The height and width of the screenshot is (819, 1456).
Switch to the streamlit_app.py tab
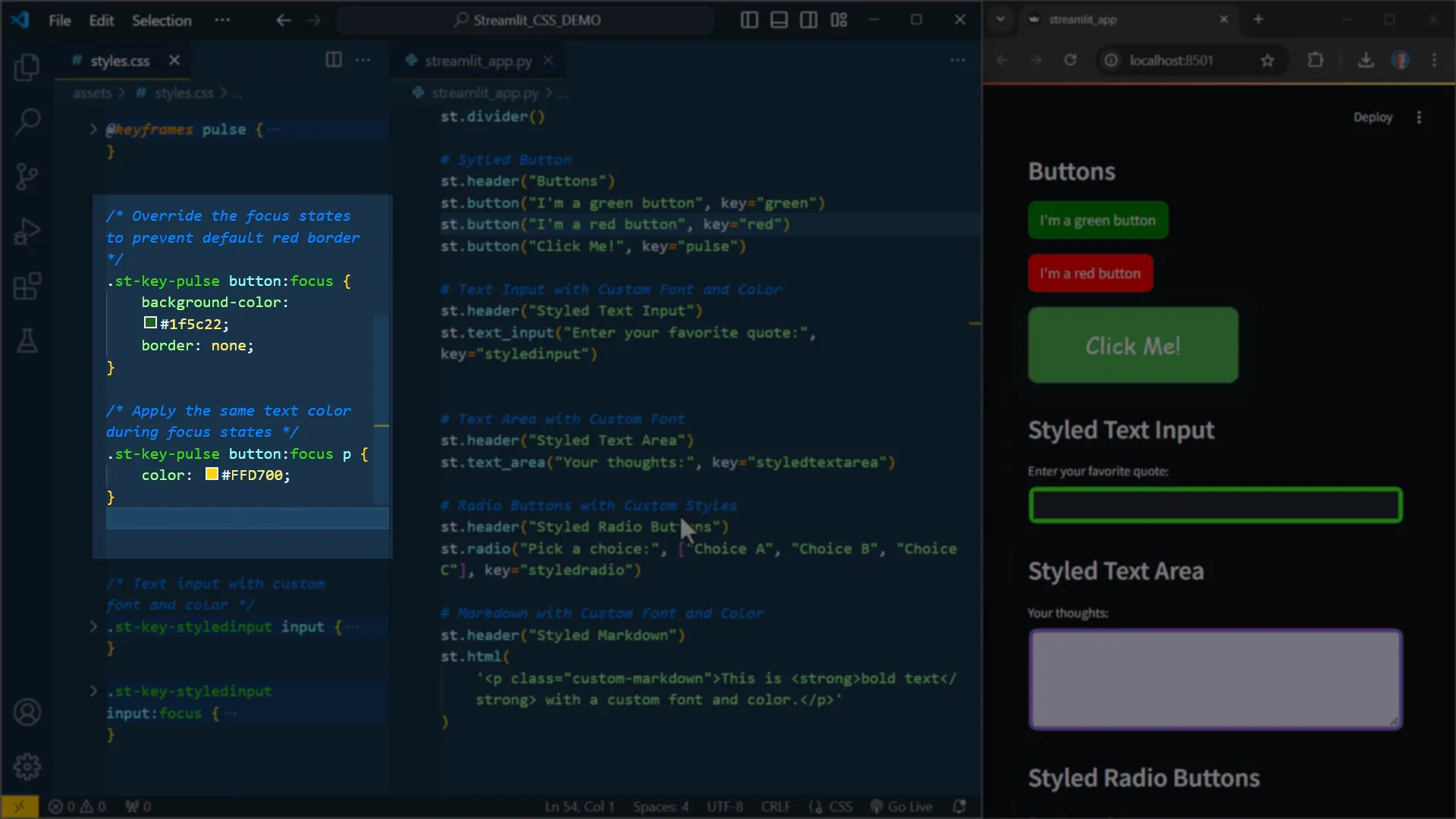[478, 61]
